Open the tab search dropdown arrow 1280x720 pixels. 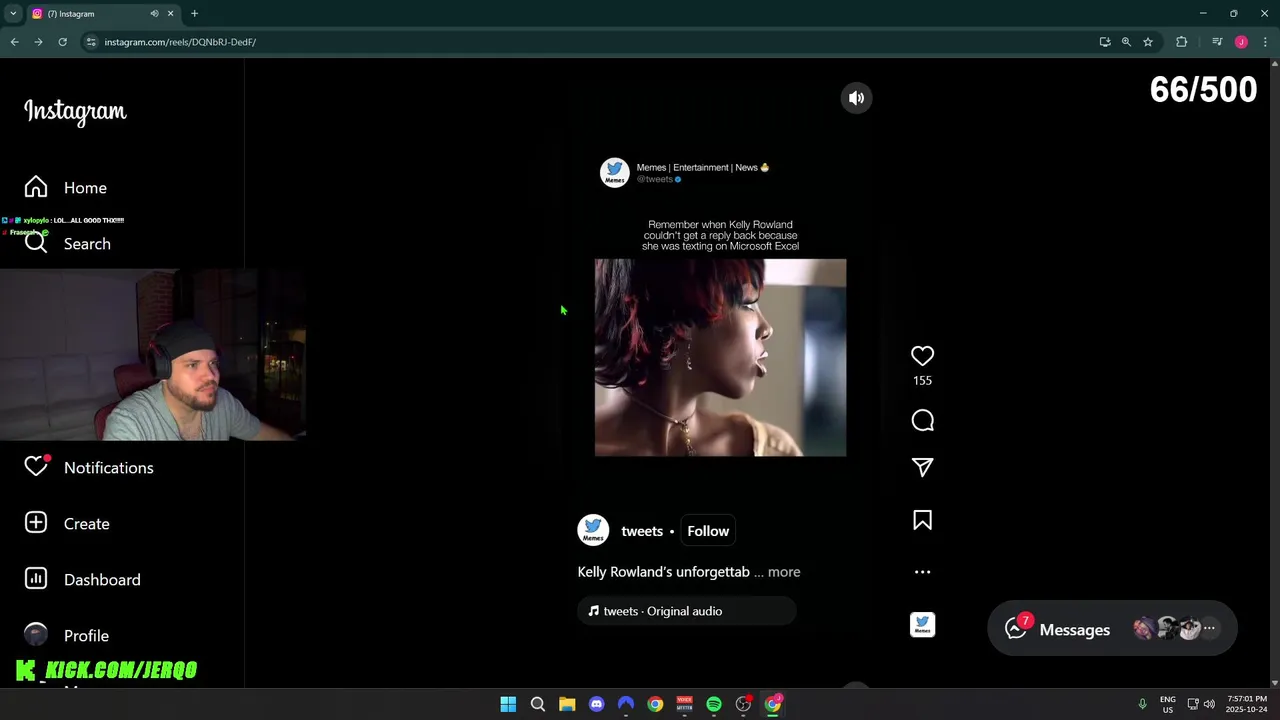[x=13, y=14]
